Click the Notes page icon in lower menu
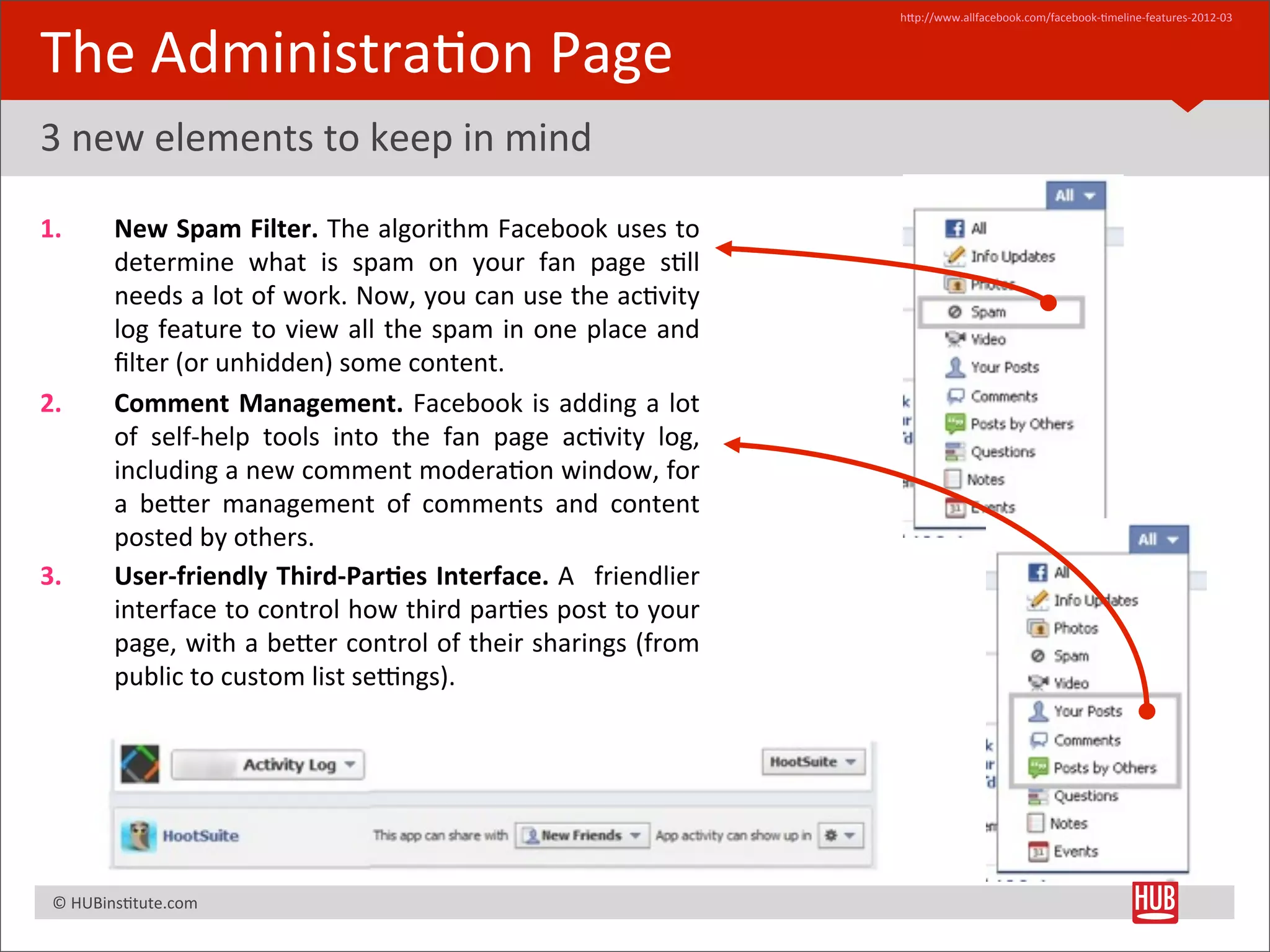Screen dimensions: 1270x952 (1036, 823)
